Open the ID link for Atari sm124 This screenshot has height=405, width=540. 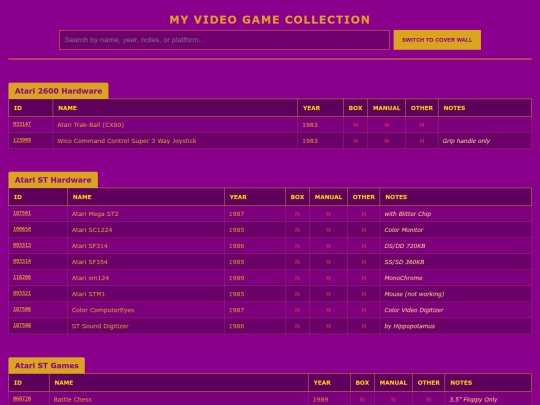coord(22,277)
